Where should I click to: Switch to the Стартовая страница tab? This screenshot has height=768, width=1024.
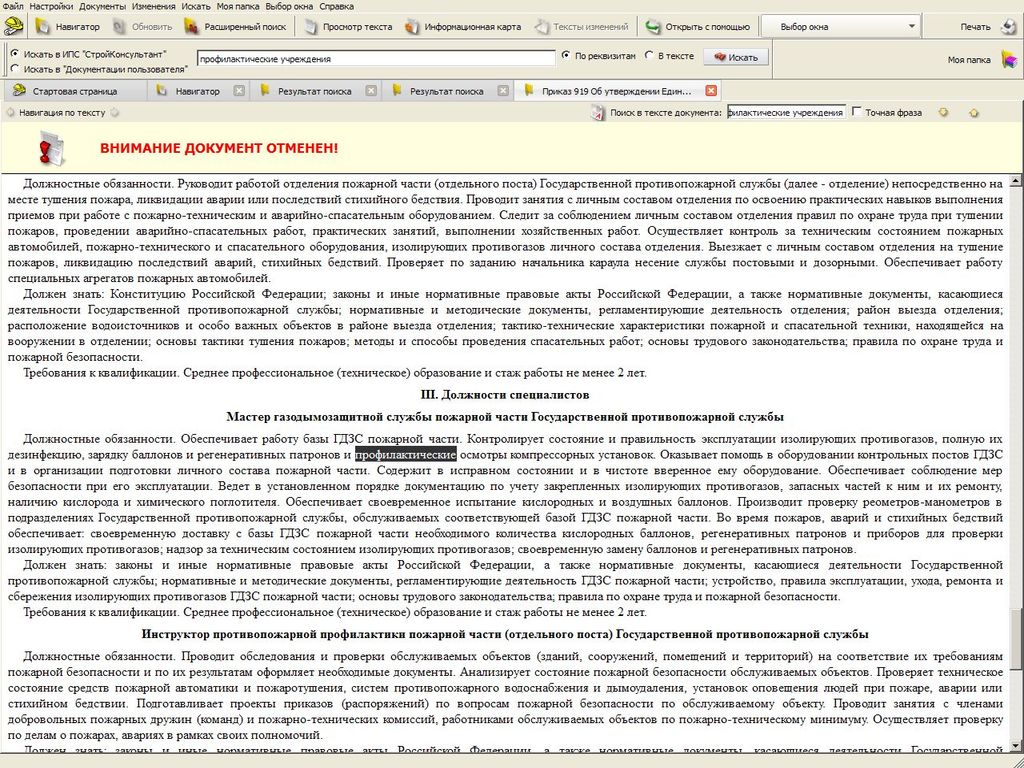coord(74,91)
